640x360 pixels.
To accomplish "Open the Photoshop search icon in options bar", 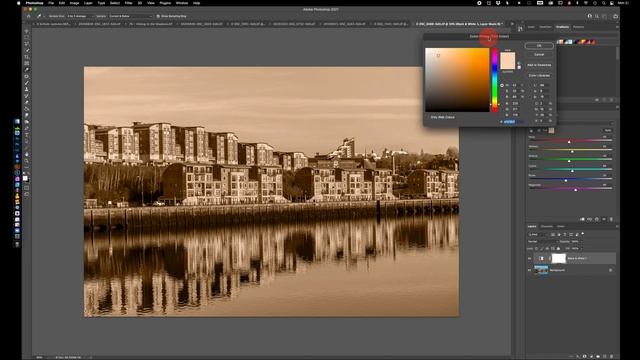I will pyautogui.click(x=597, y=16).
